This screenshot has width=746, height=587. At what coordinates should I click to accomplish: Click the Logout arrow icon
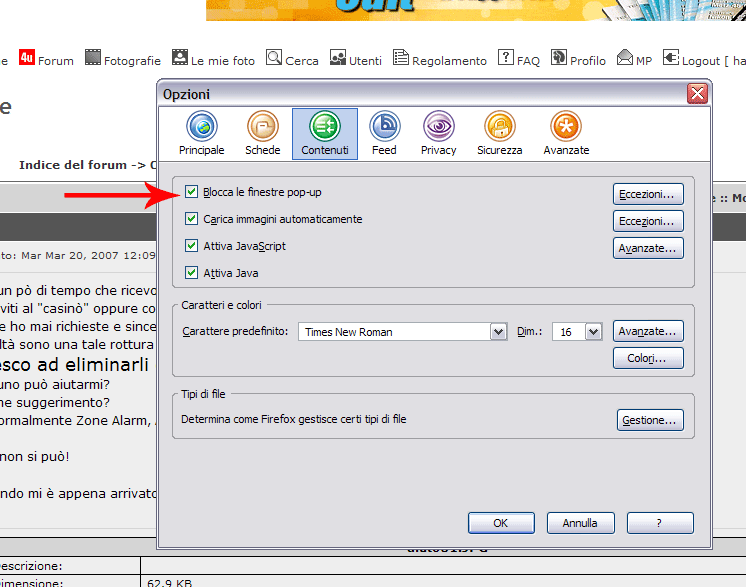[x=671, y=57]
